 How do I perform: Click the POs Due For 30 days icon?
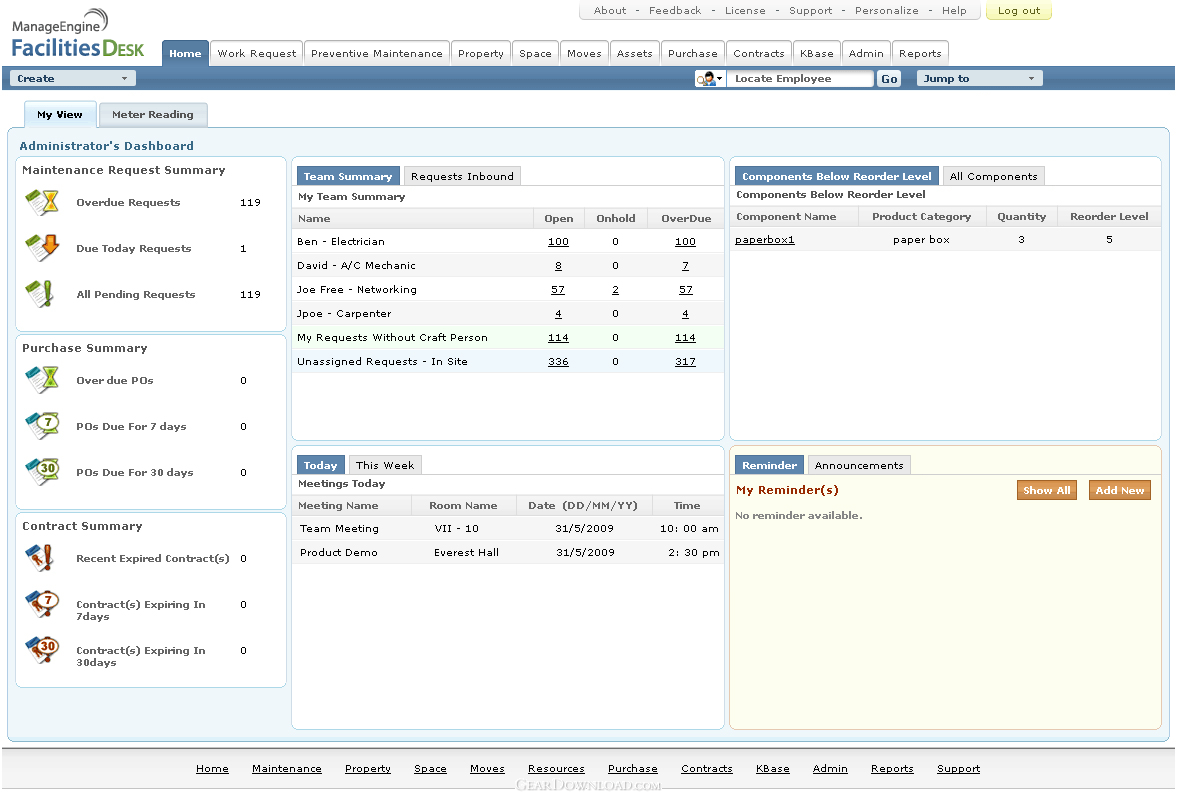pyautogui.click(x=42, y=472)
